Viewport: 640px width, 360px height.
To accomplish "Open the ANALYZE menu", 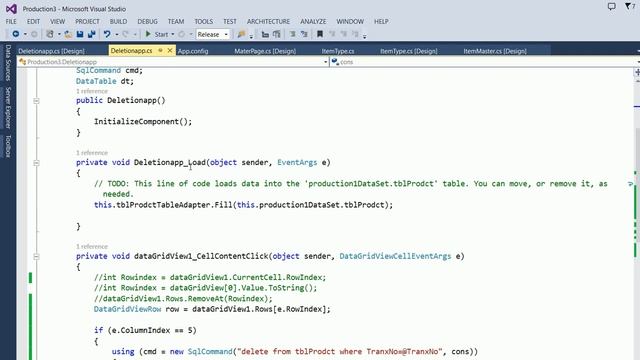I will point(313,21).
